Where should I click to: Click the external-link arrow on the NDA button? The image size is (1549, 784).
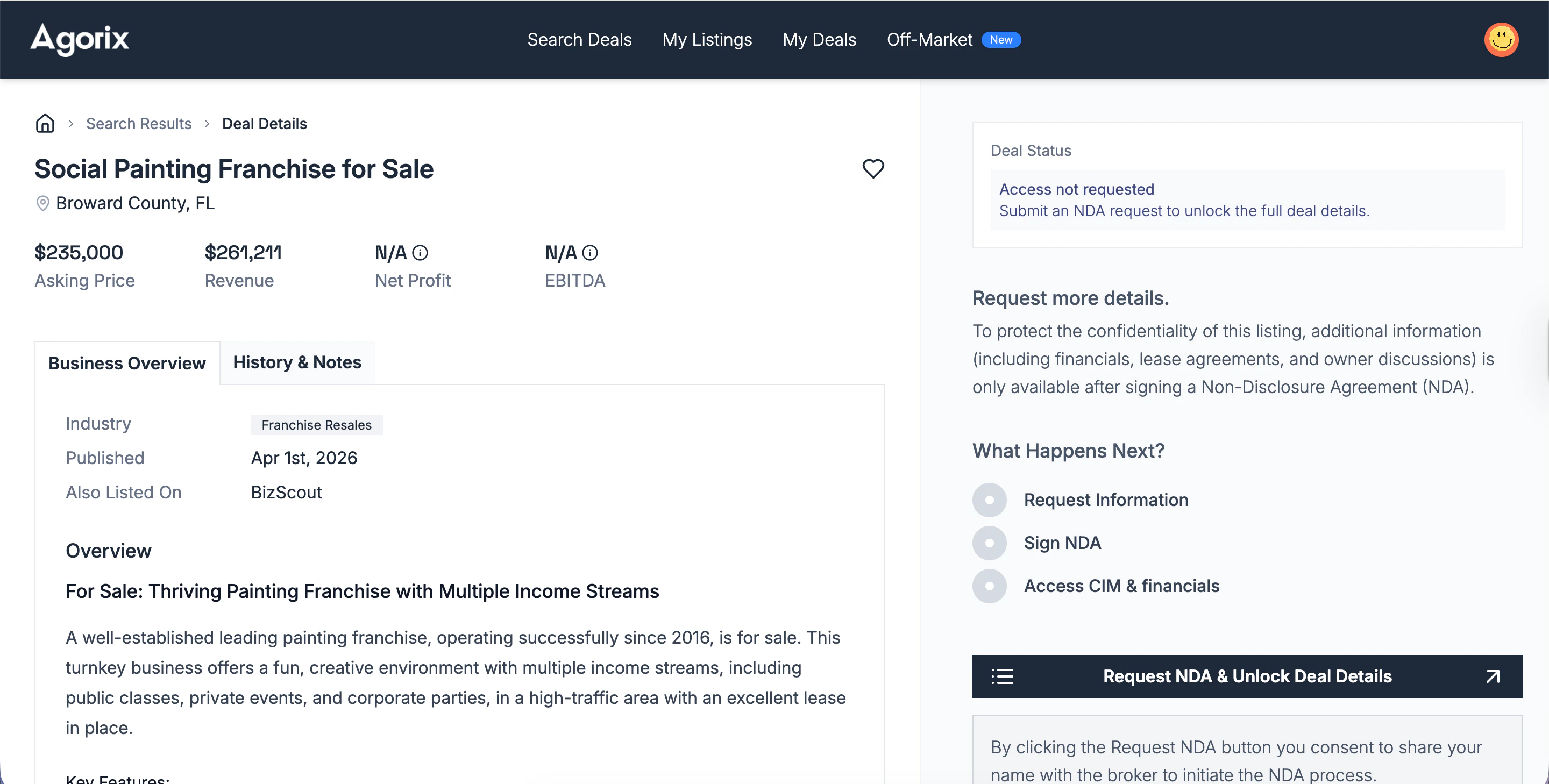pyautogui.click(x=1492, y=676)
